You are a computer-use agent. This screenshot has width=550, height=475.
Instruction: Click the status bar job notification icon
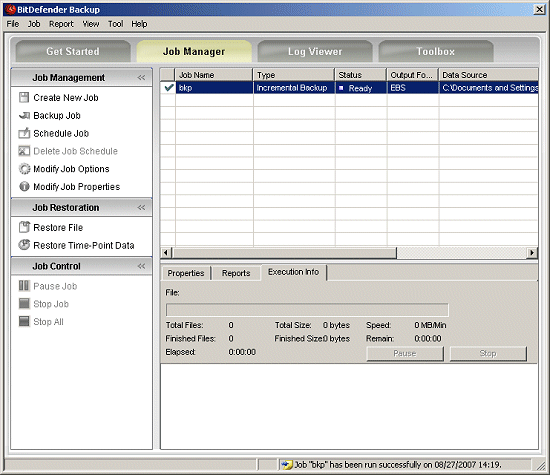[x=287, y=465]
